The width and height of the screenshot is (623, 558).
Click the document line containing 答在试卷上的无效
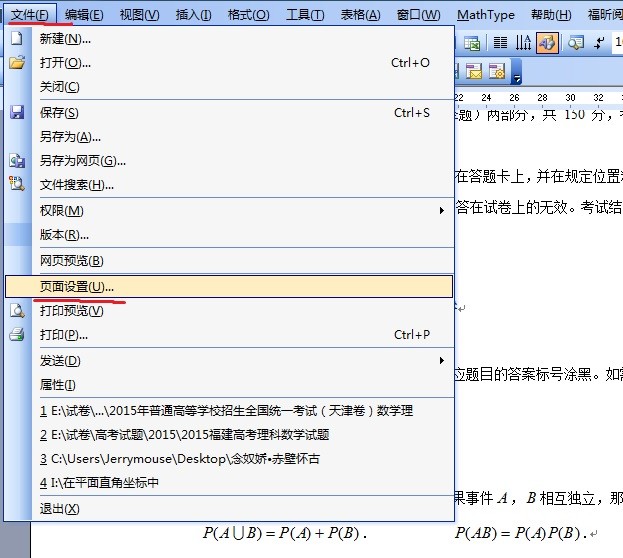(538, 207)
